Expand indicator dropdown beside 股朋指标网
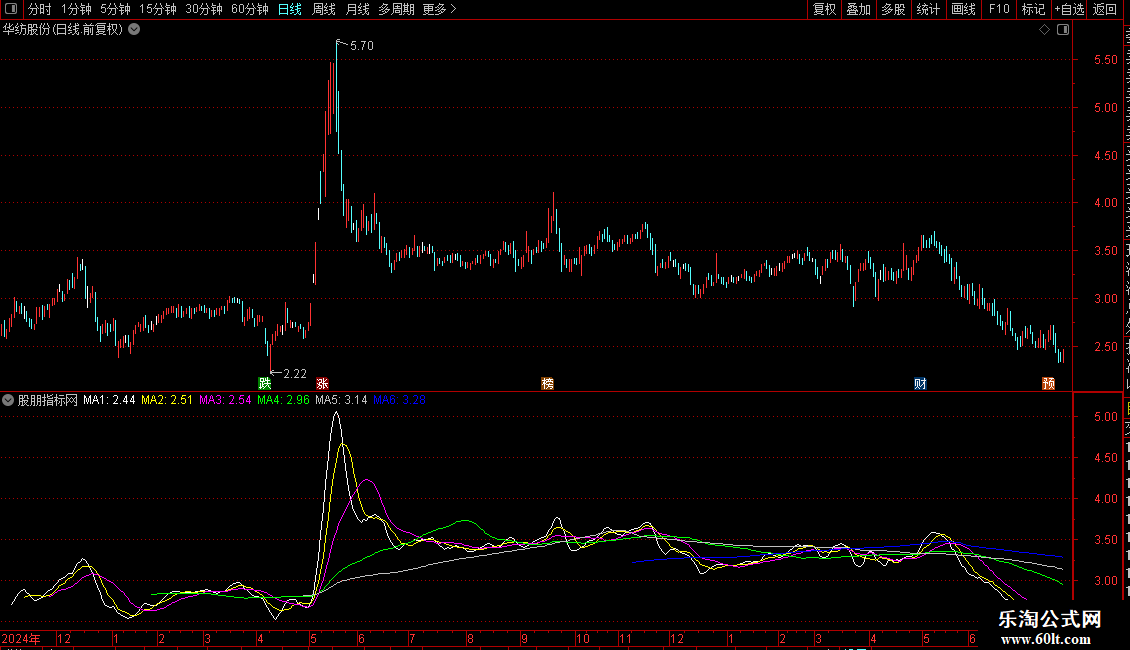The image size is (1130, 650). [x=8, y=400]
